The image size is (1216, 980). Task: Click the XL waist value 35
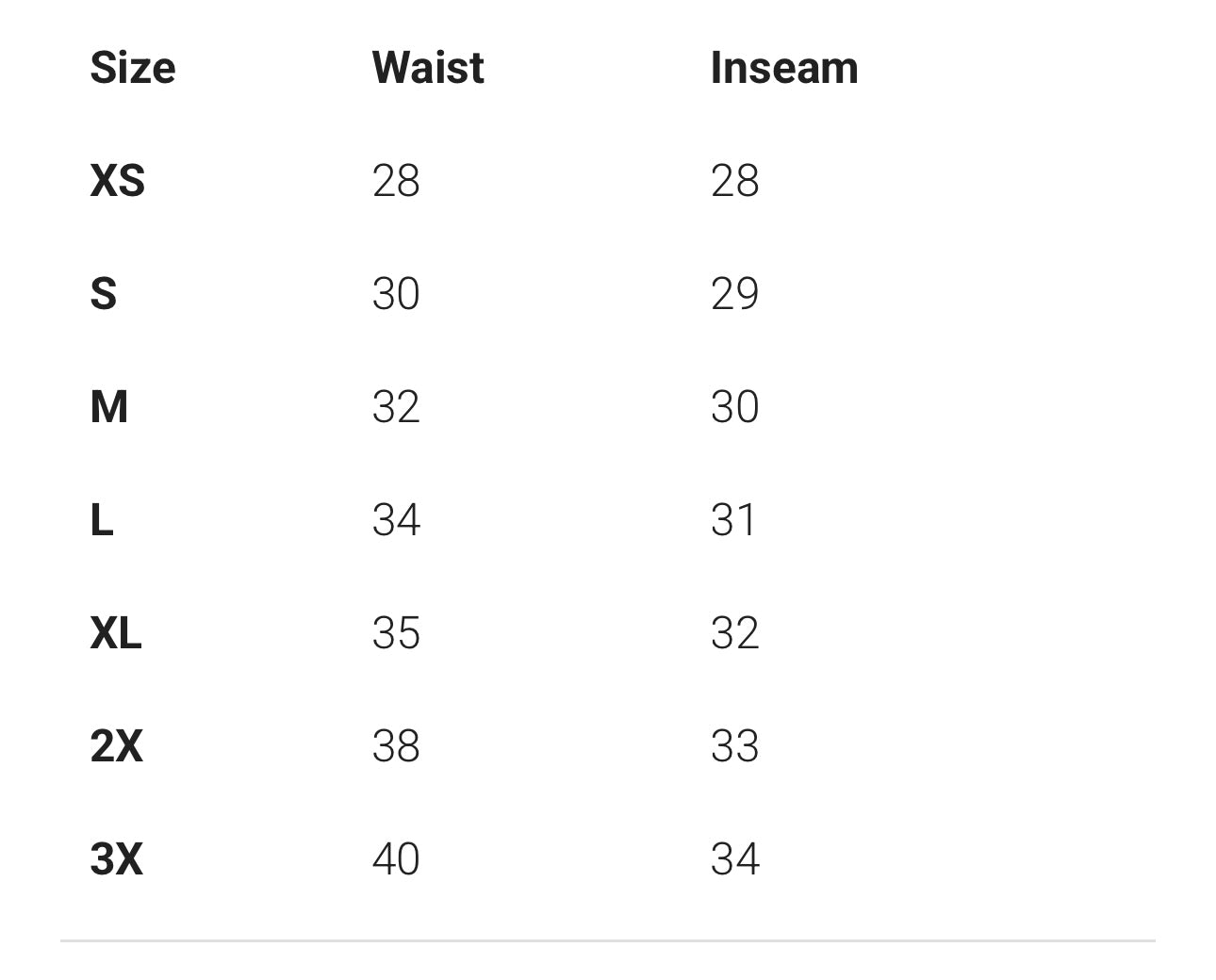[396, 632]
